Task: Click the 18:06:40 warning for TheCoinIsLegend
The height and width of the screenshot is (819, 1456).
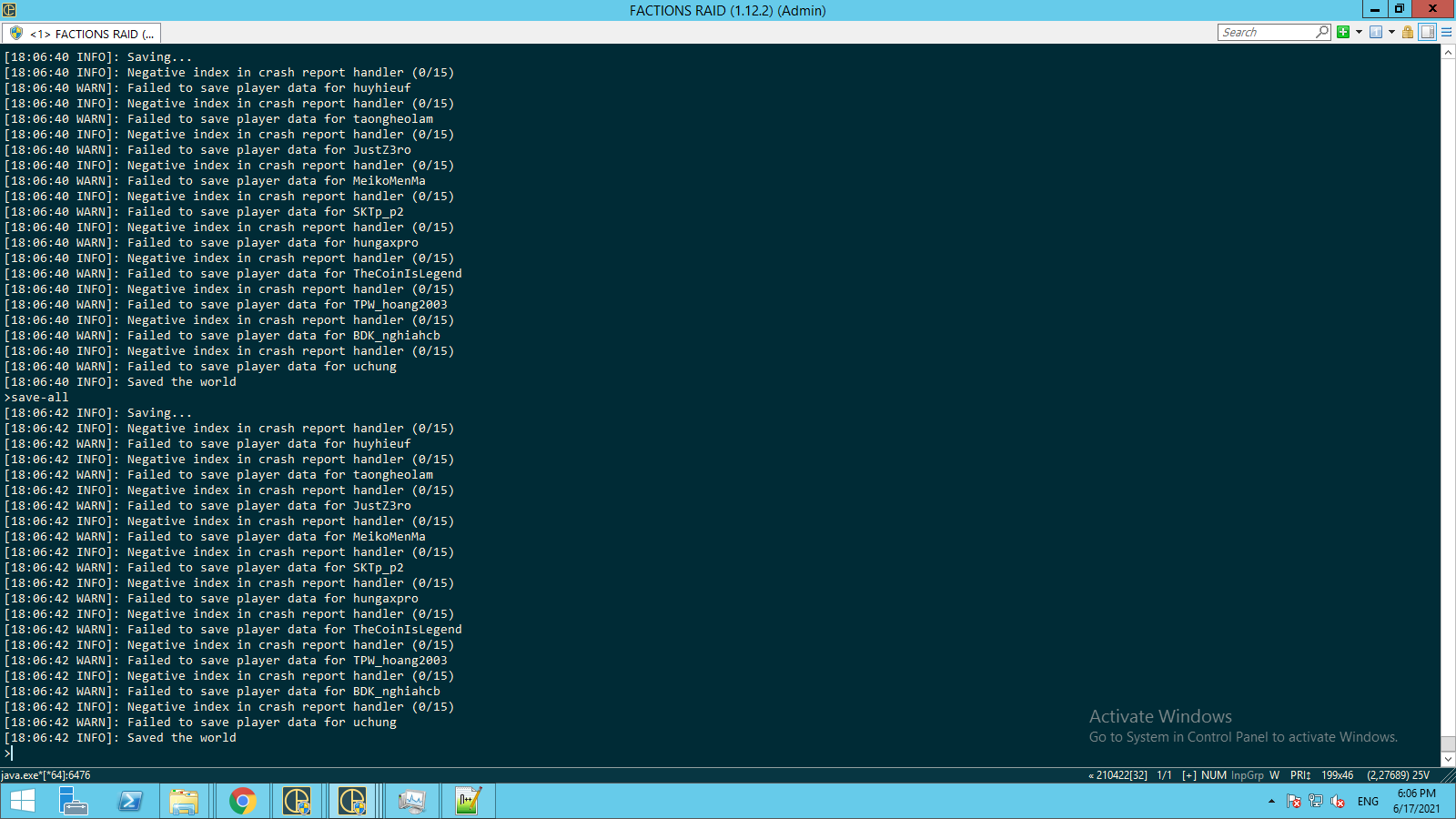Action: [x=233, y=274]
